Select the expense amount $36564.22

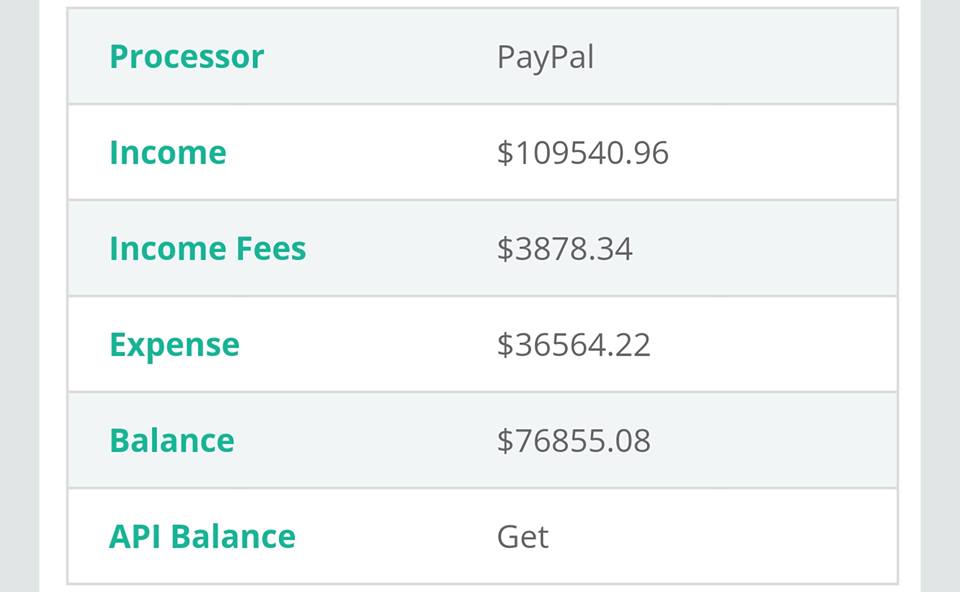pyautogui.click(x=573, y=345)
